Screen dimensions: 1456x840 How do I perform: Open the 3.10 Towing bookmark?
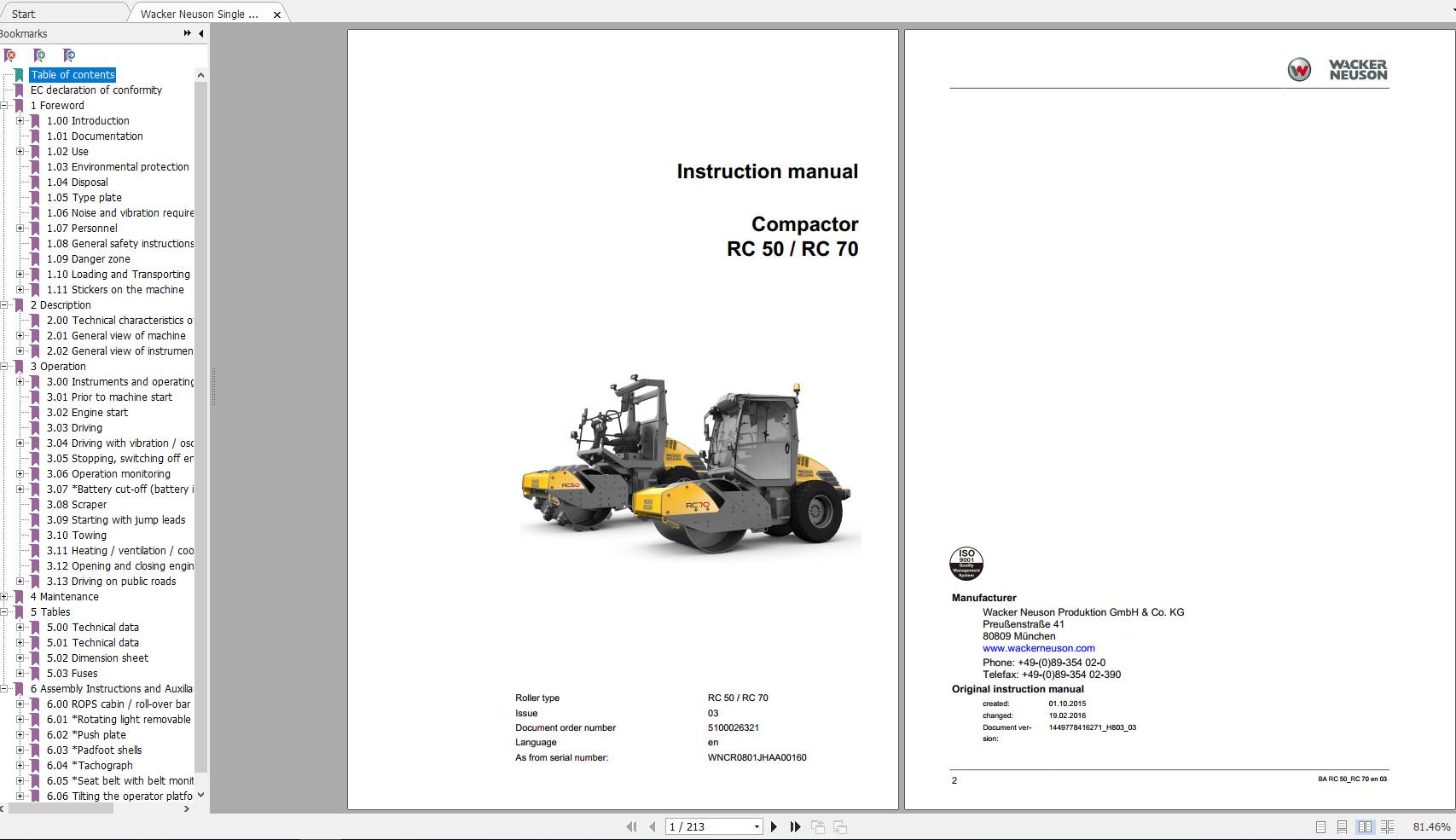click(77, 536)
